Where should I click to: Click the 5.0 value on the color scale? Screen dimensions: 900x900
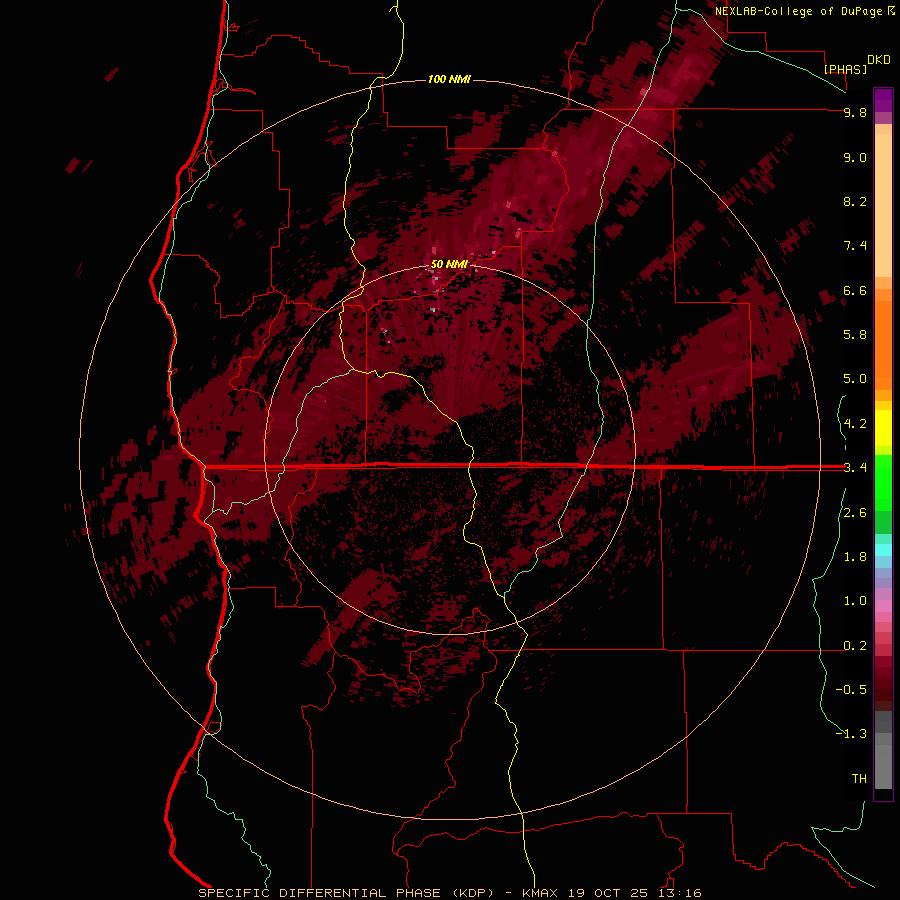855,379
